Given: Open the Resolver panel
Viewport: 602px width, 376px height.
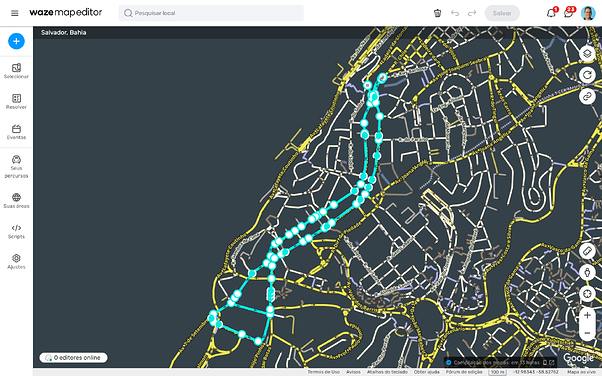Looking at the screenshot, I should [16, 102].
